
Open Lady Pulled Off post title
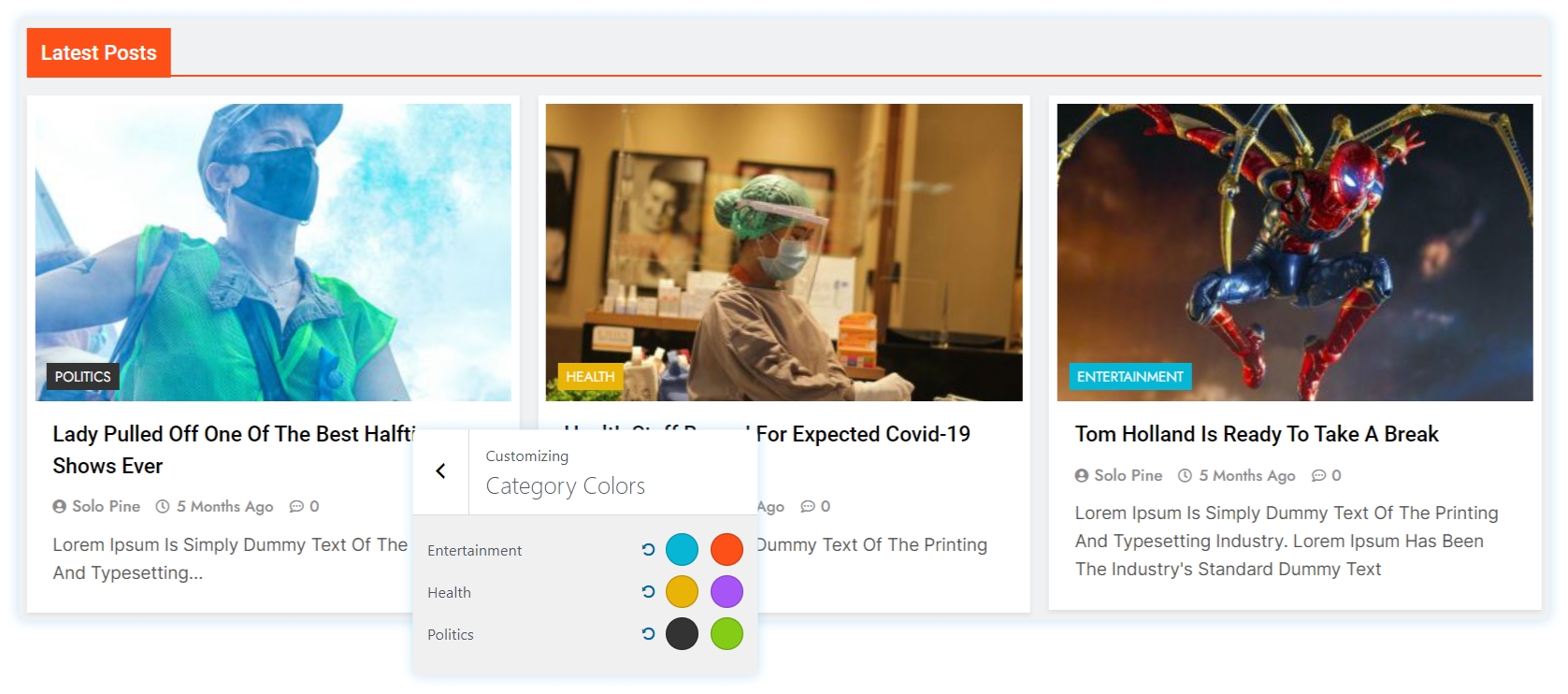(234, 450)
